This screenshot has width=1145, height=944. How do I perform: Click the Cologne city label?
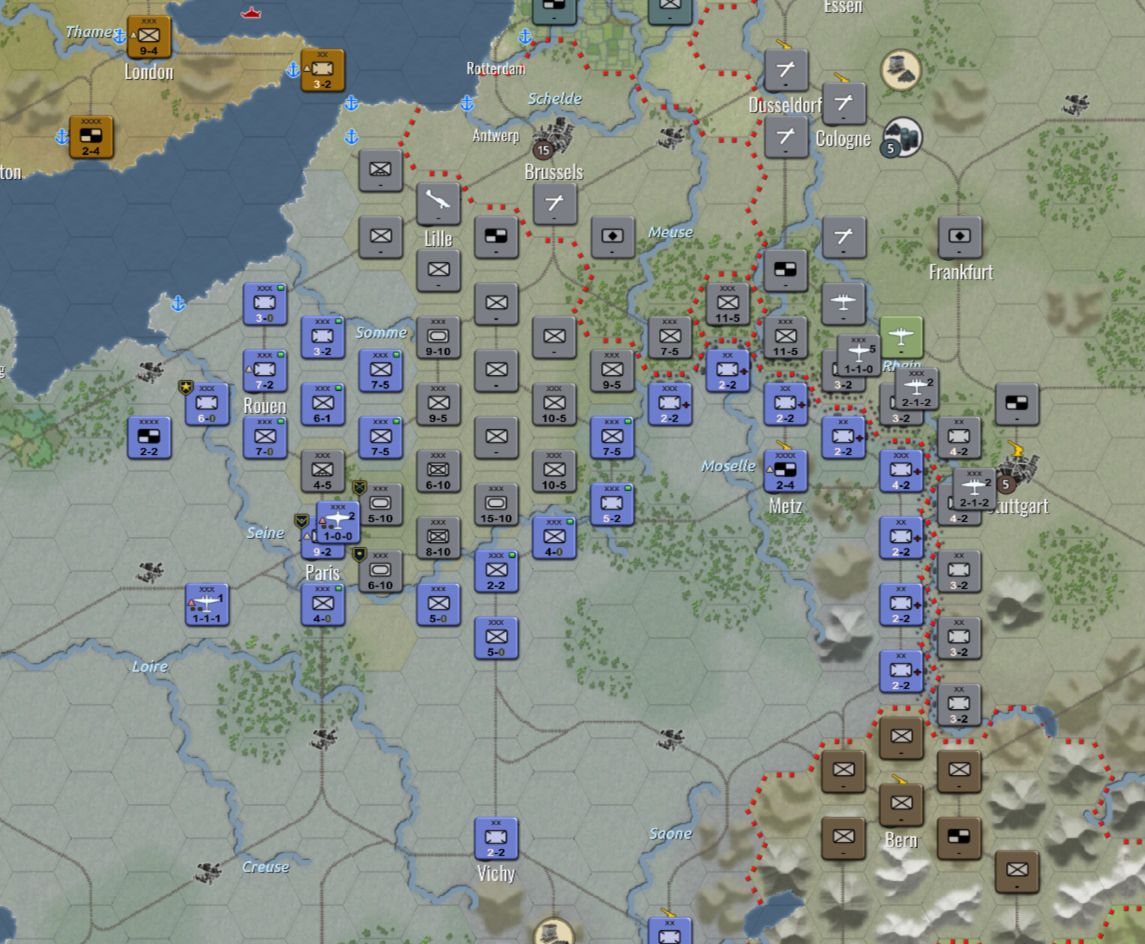point(843,139)
